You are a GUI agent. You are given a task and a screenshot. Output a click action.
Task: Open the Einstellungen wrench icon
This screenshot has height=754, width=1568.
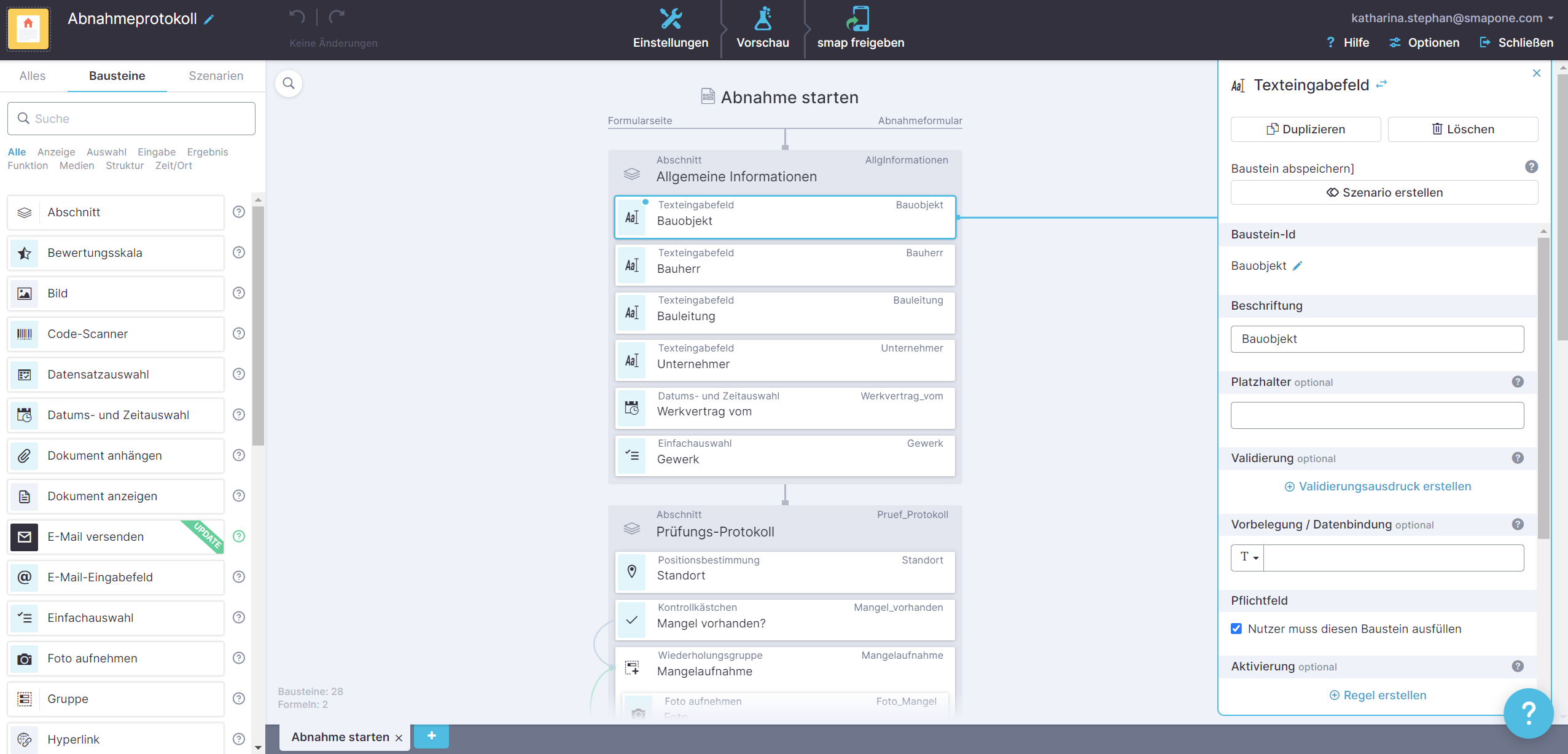pos(670,19)
